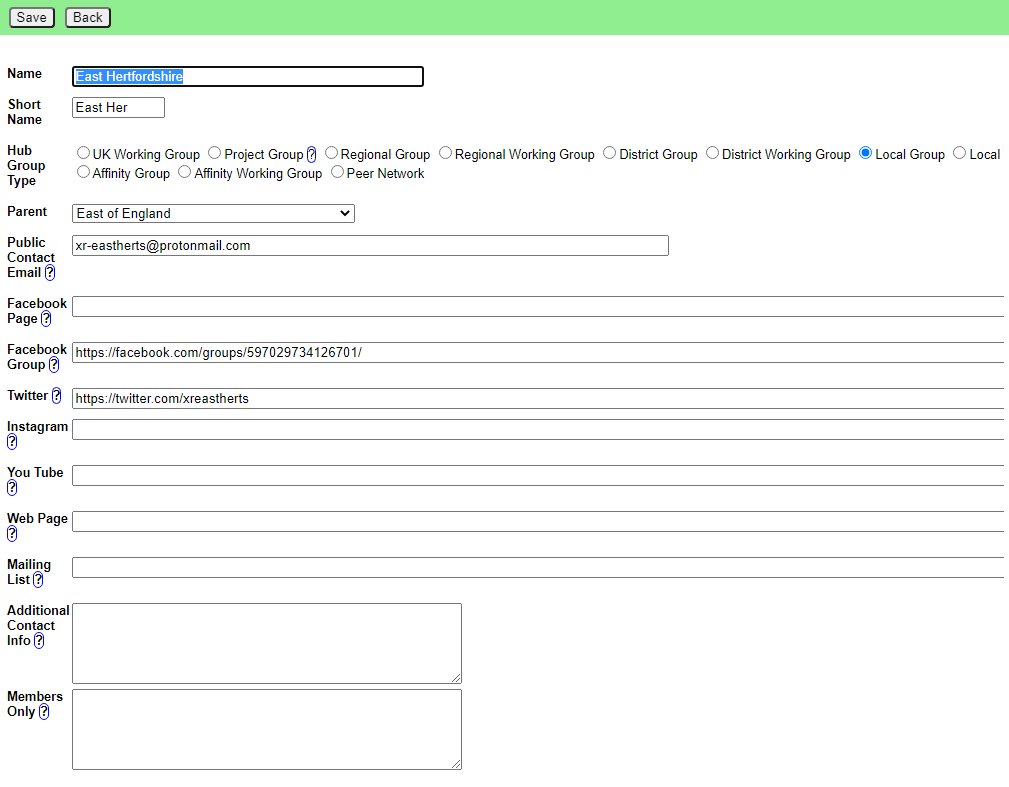This screenshot has height=787, width=1009.
Task: Focus the Mailing List input field
Action: [x=539, y=568]
